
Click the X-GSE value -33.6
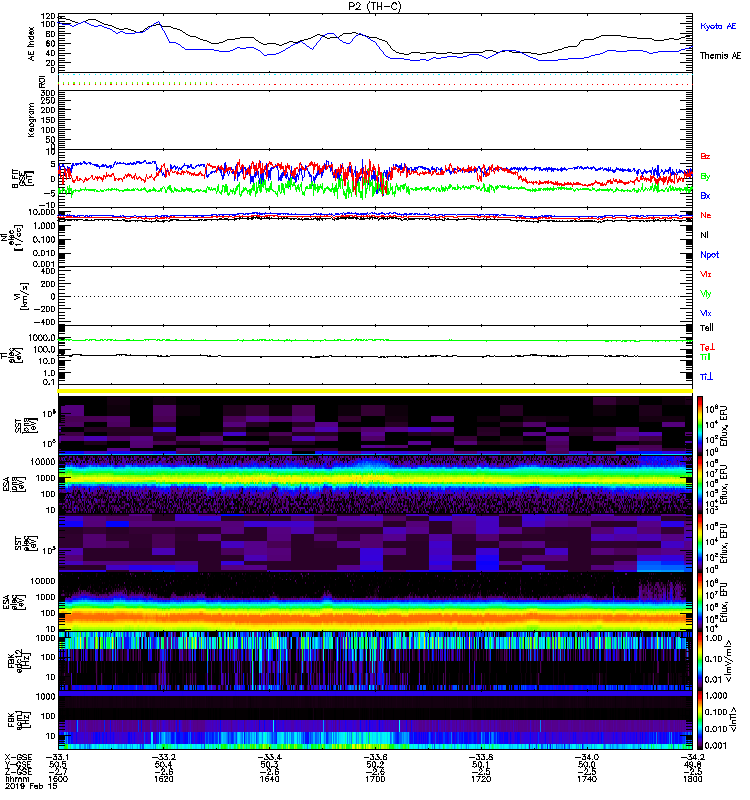tap(375, 757)
